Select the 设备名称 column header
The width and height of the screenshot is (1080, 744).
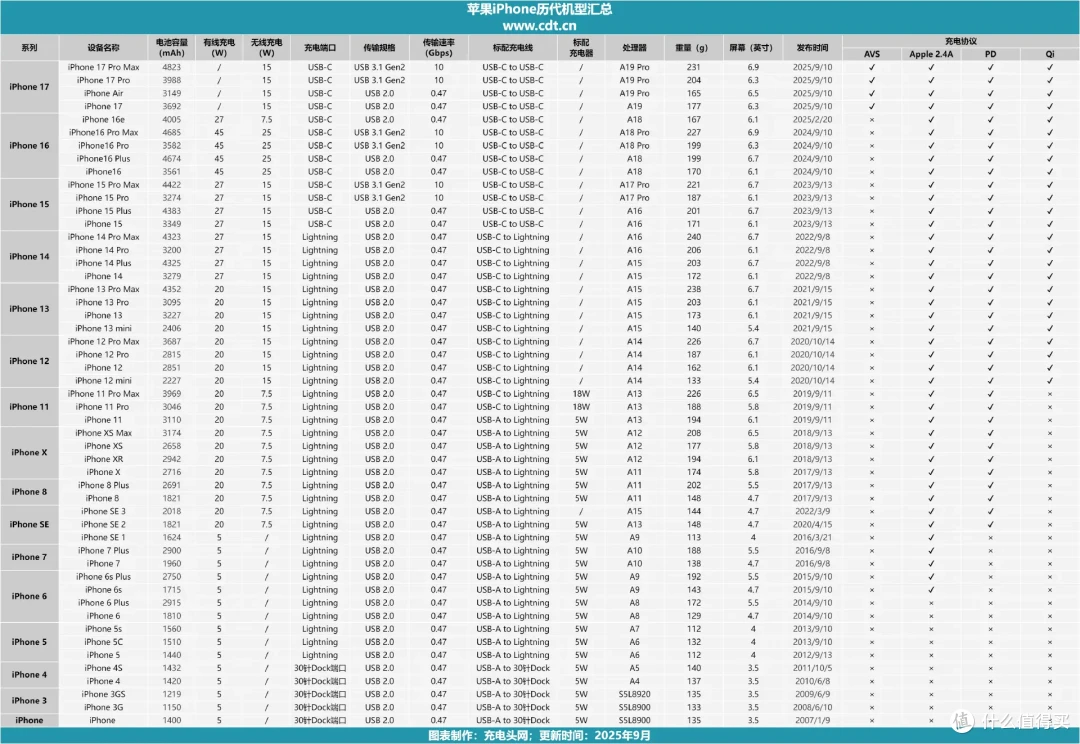pos(103,48)
